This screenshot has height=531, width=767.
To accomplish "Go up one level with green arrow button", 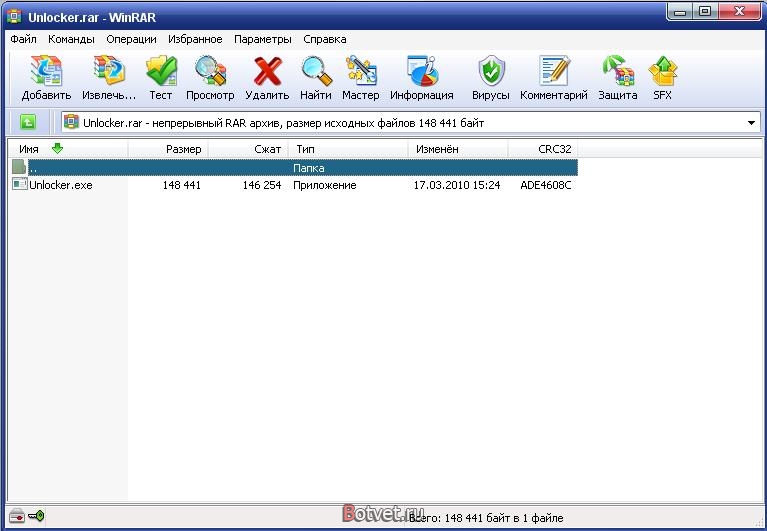I will coord(28,122).
